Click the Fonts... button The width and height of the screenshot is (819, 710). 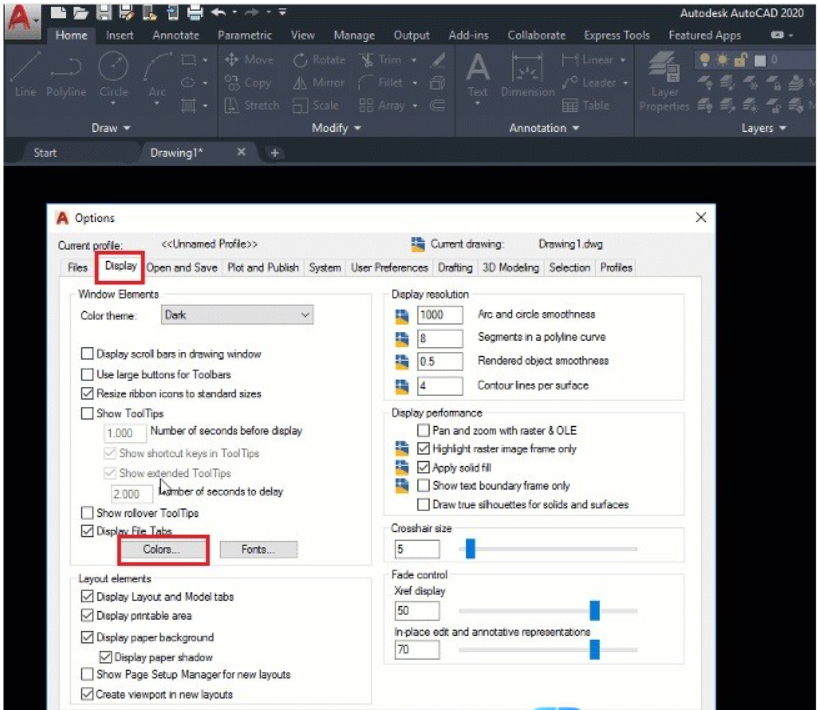(x=258, y=549)
